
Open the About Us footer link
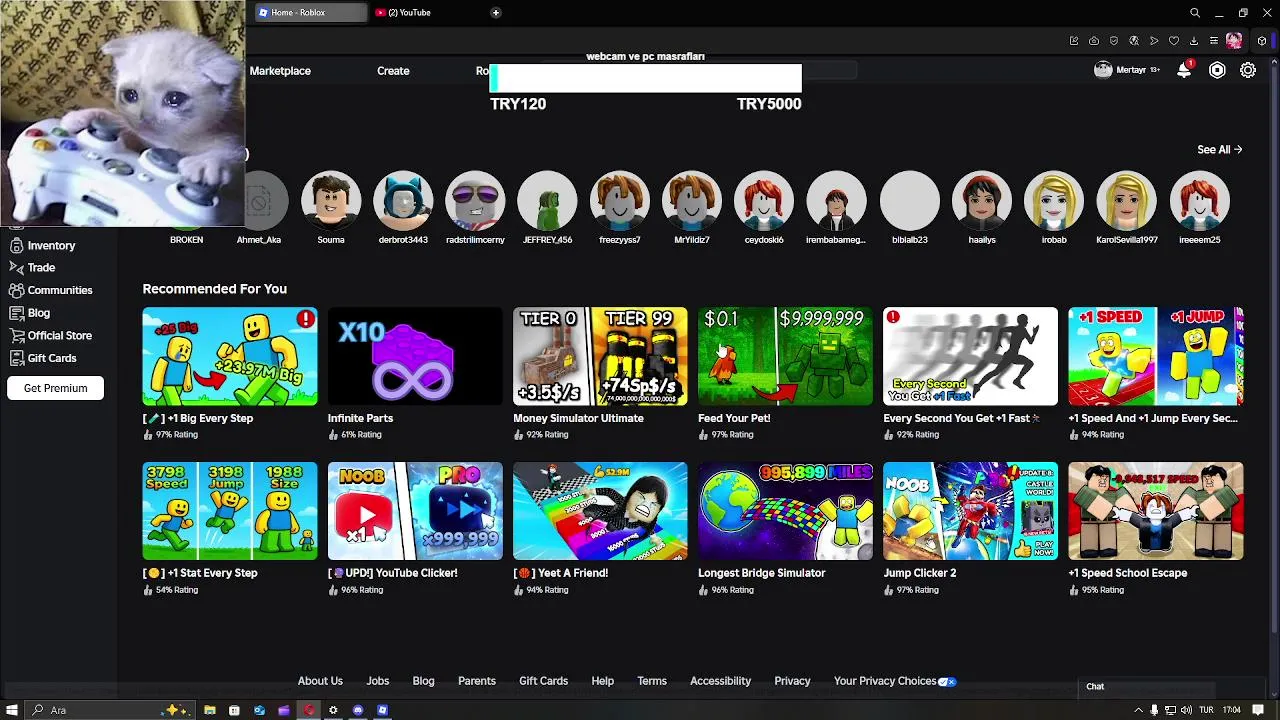[x=320, y=681]
